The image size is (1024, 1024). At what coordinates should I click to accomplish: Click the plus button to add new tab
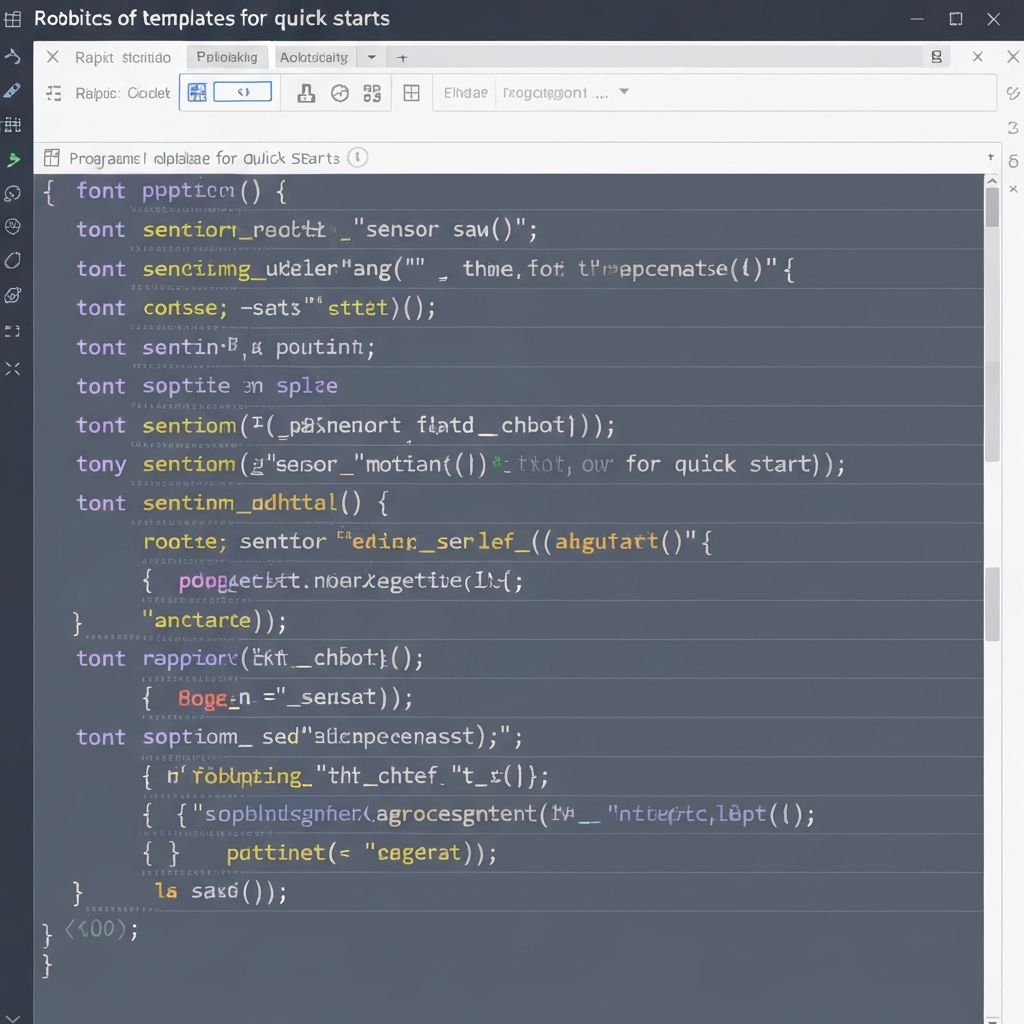[x=402, y=58]
